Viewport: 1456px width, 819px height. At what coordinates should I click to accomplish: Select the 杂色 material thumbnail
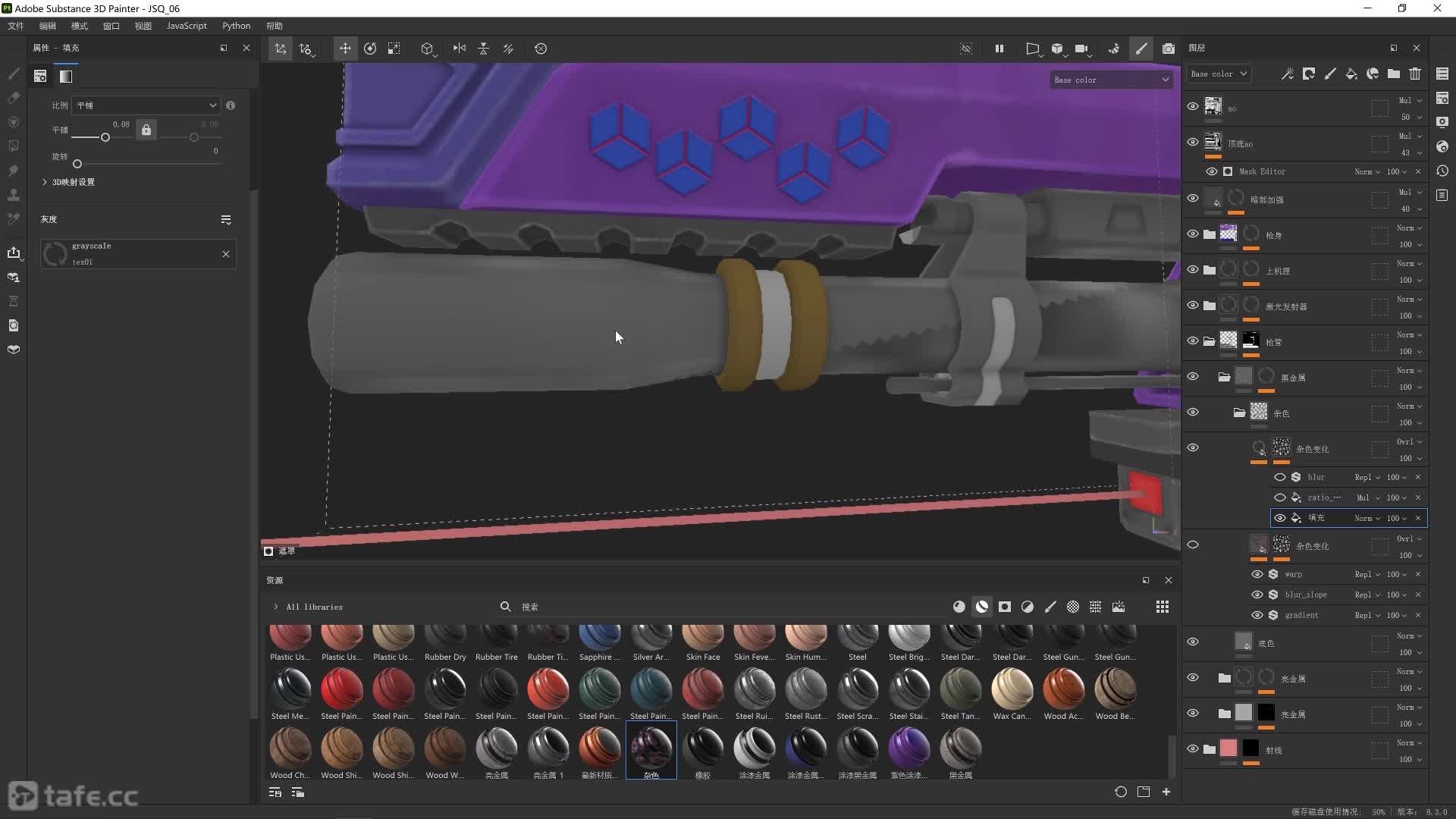tap(651, 751)
